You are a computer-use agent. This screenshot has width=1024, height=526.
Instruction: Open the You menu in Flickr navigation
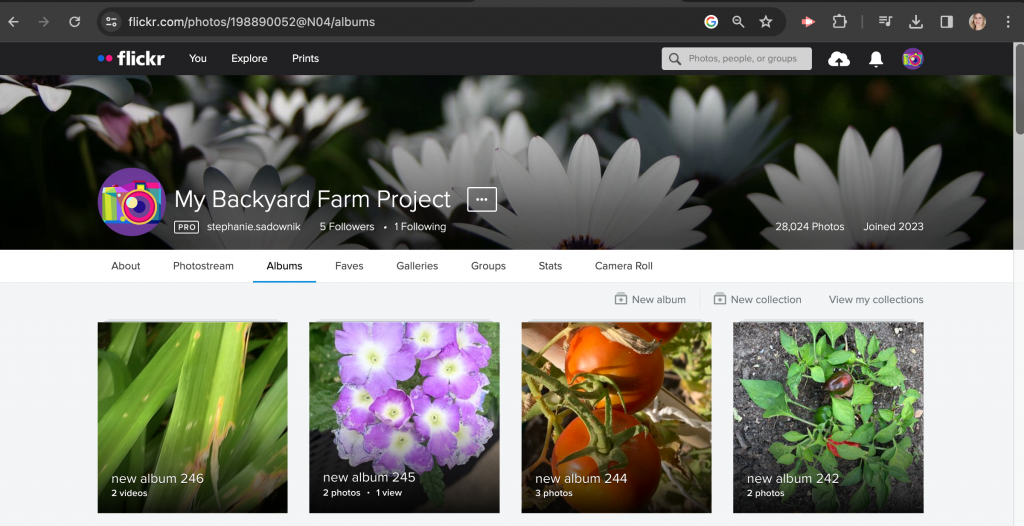pyautogui.click(x=198, y=58)
